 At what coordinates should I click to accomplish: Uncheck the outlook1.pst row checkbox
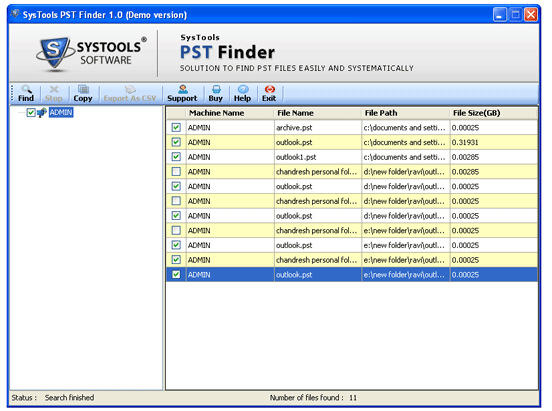coord(176,157)
